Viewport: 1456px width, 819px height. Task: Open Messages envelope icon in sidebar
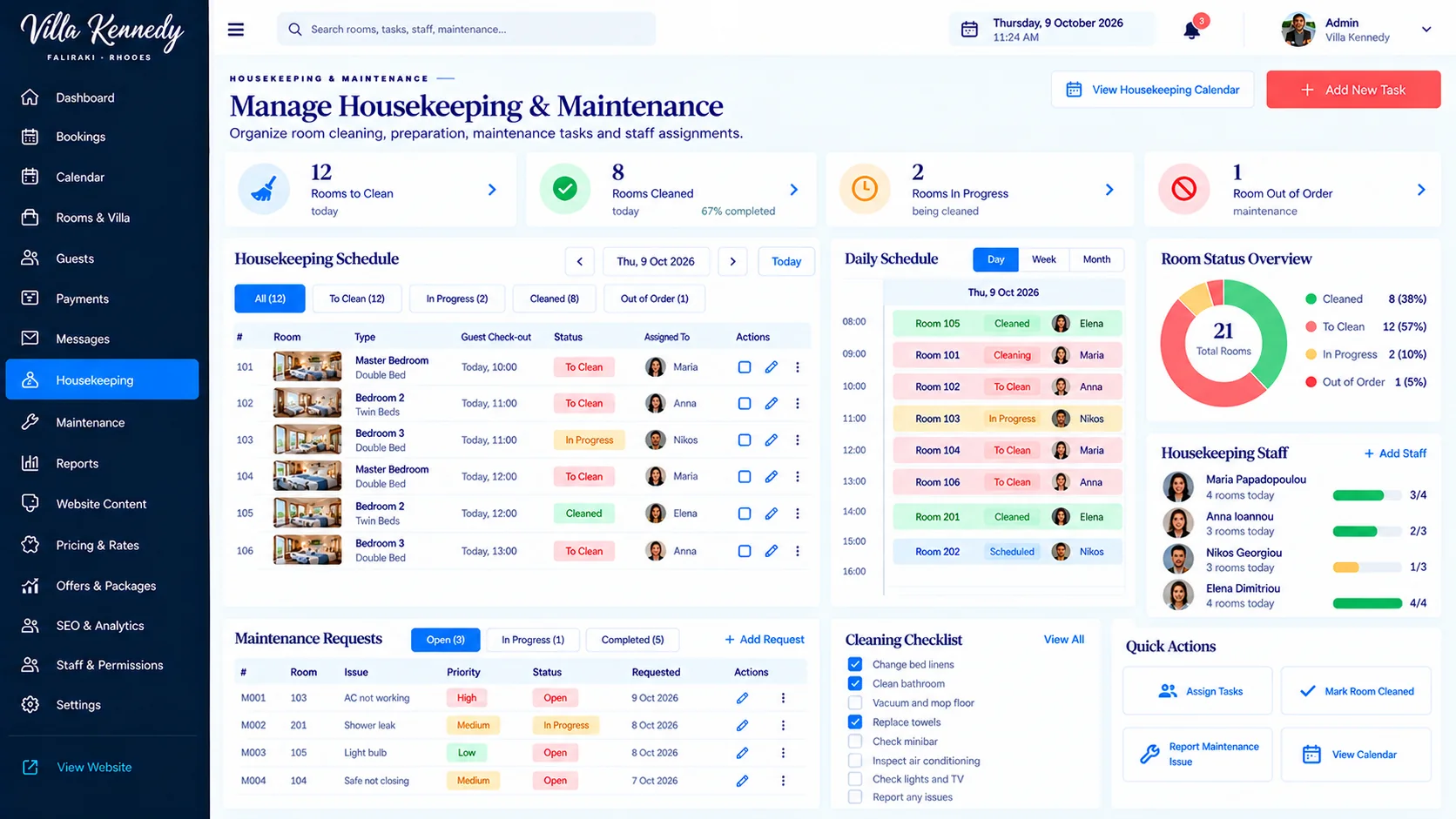coord(30,339)
